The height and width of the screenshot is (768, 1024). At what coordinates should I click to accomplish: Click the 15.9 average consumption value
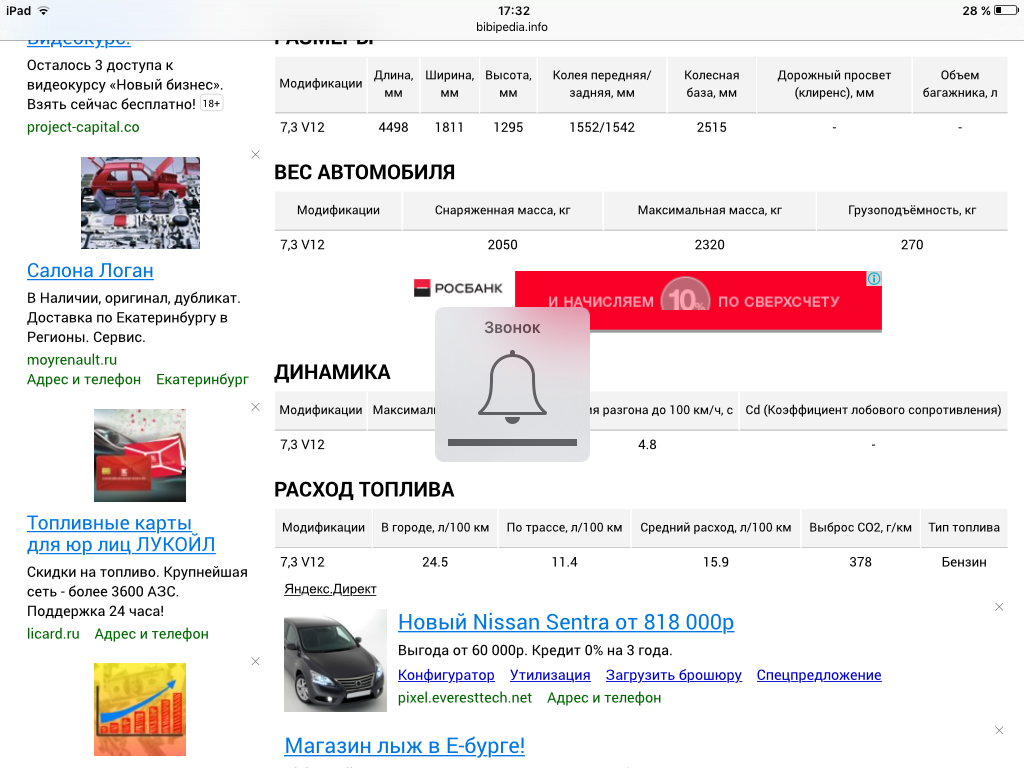tap(716, 562)
